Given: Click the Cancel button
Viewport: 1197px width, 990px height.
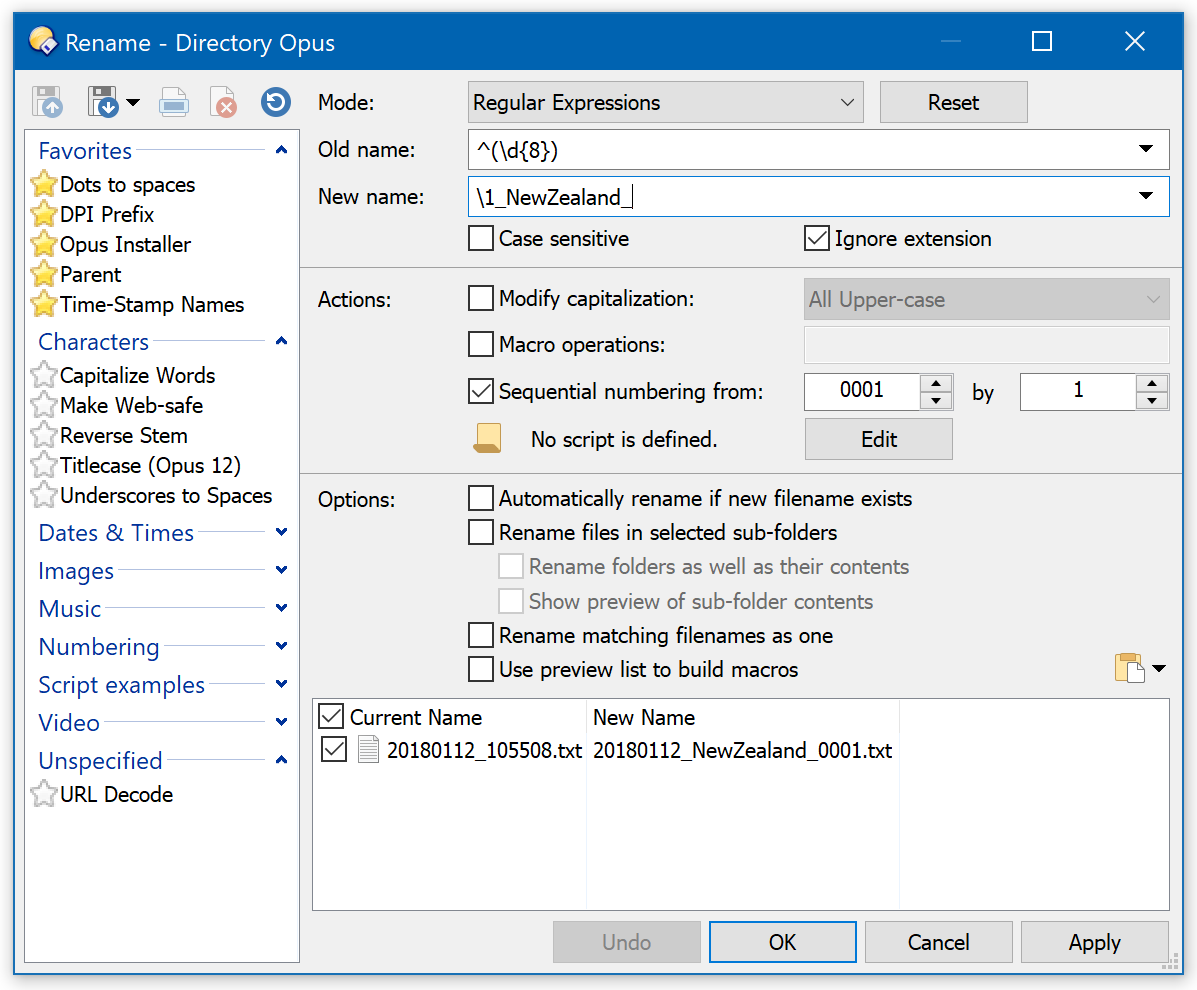Looking at the screenshot, I should coord(938,942).
